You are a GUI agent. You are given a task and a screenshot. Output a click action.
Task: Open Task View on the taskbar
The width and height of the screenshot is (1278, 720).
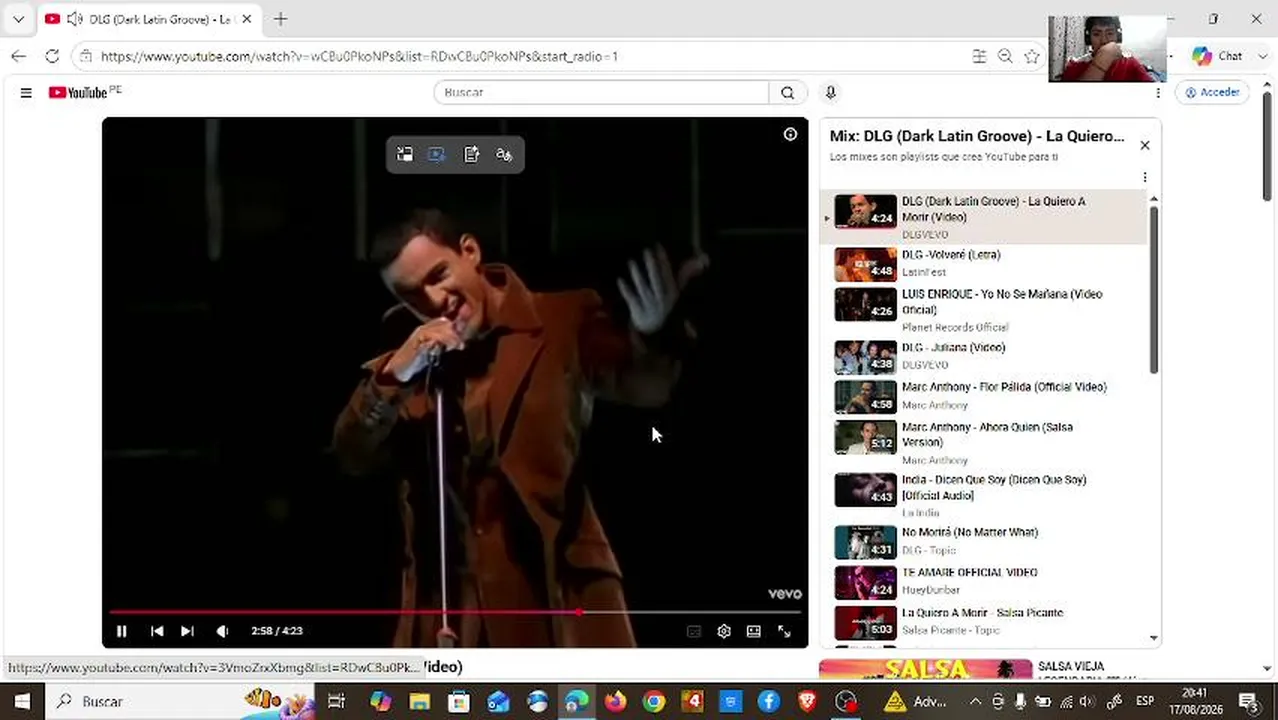[336, 701]
